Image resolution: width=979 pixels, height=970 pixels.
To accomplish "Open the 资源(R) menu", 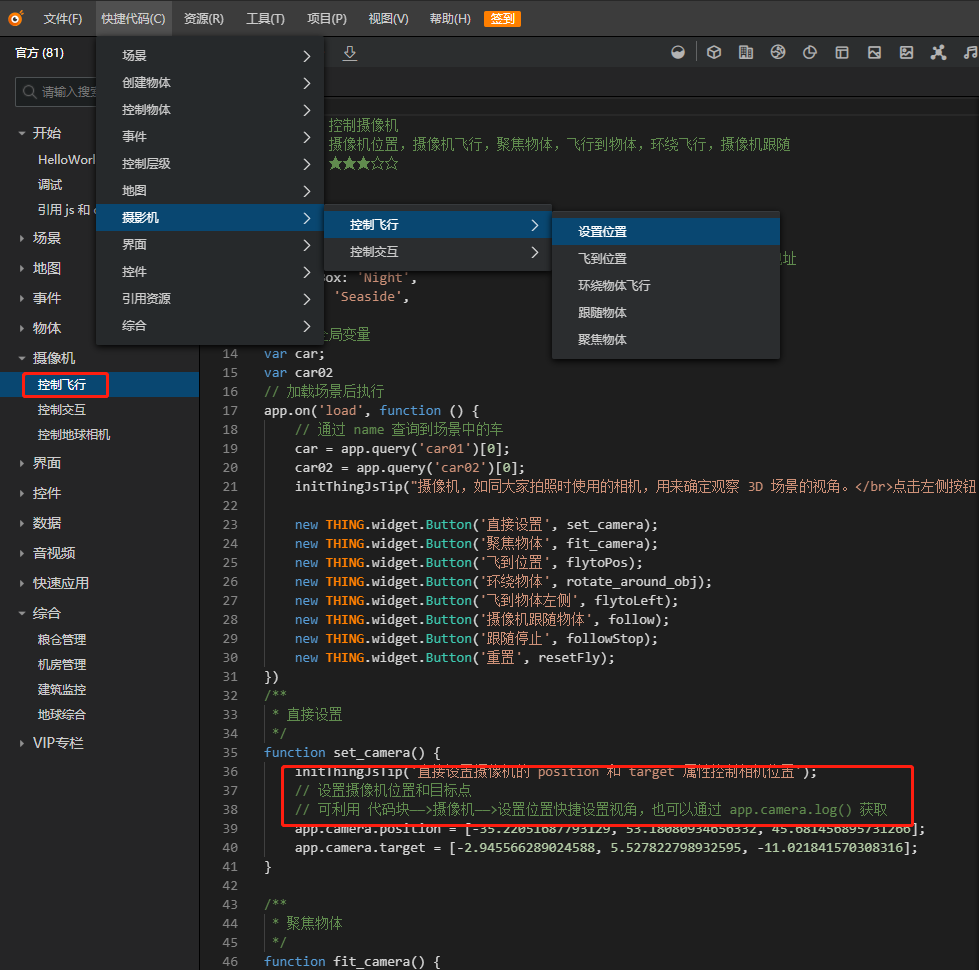I will point(204,19).
